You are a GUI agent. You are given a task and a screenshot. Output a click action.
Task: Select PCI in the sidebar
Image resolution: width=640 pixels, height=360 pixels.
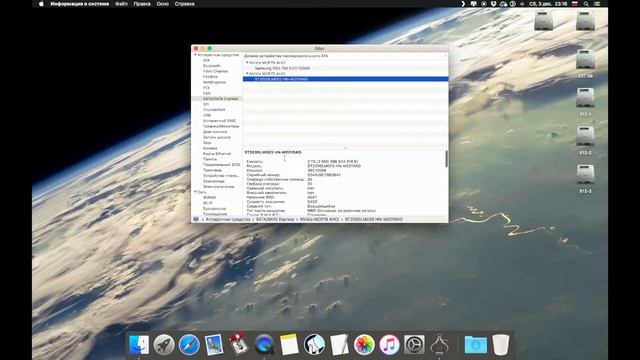[206, 88]
